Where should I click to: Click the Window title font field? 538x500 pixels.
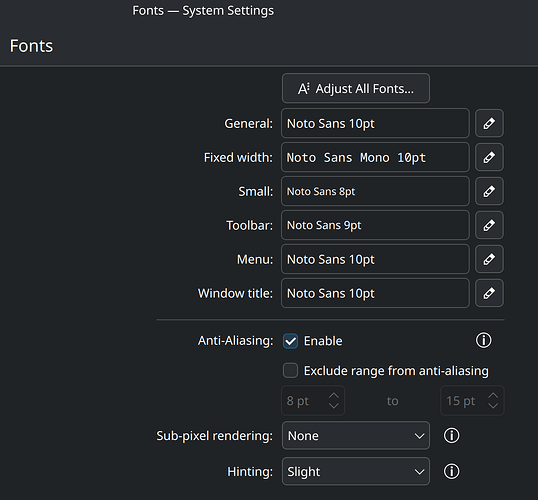click(x=375, y=293)
